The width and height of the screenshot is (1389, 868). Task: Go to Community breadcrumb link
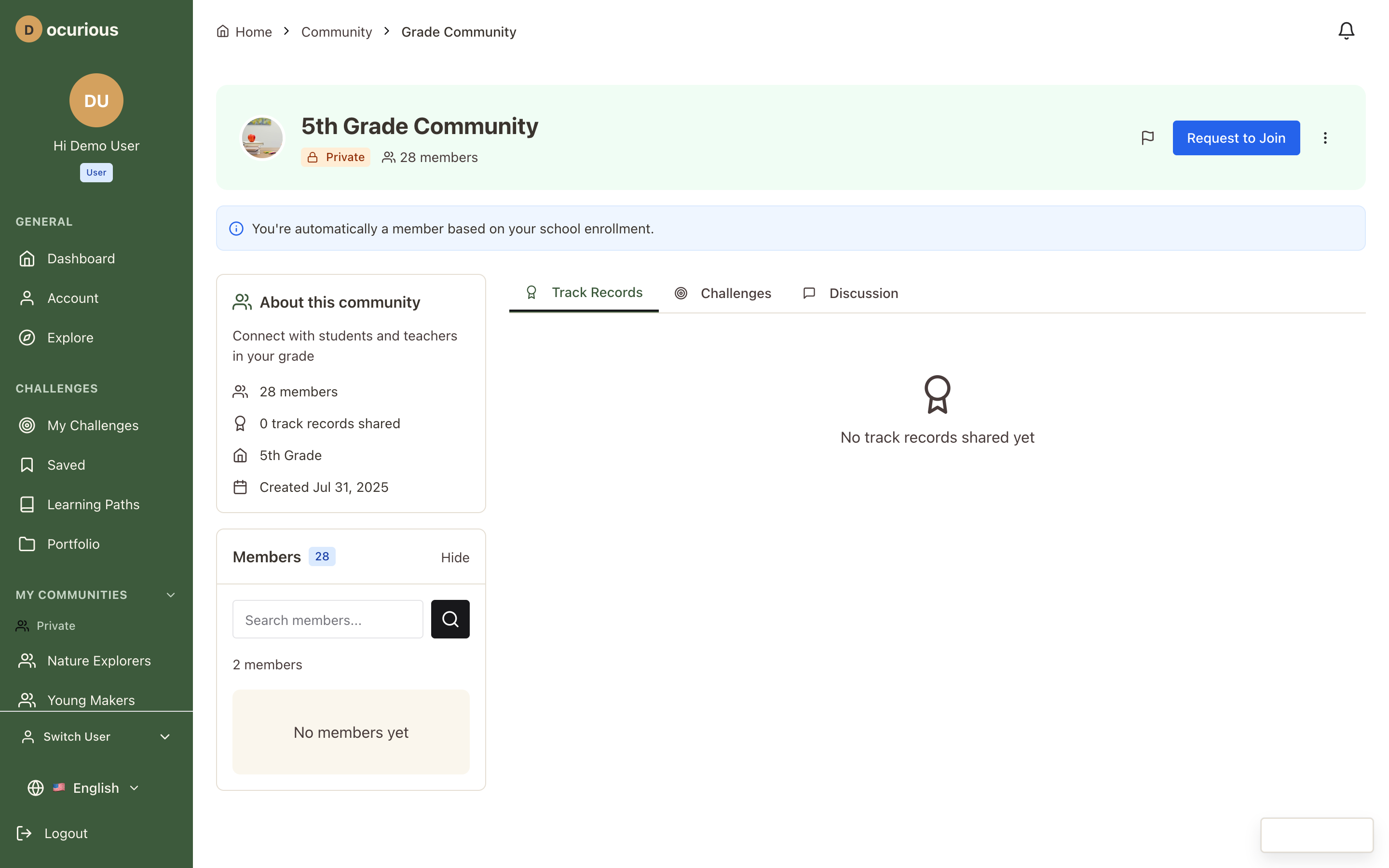[336, 31]
